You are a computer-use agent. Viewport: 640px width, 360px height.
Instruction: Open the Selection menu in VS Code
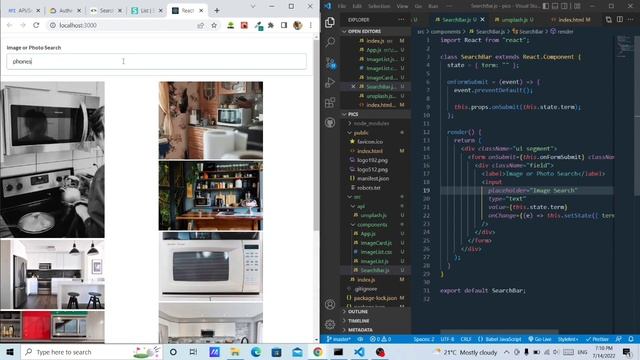[x=379, y=6]
